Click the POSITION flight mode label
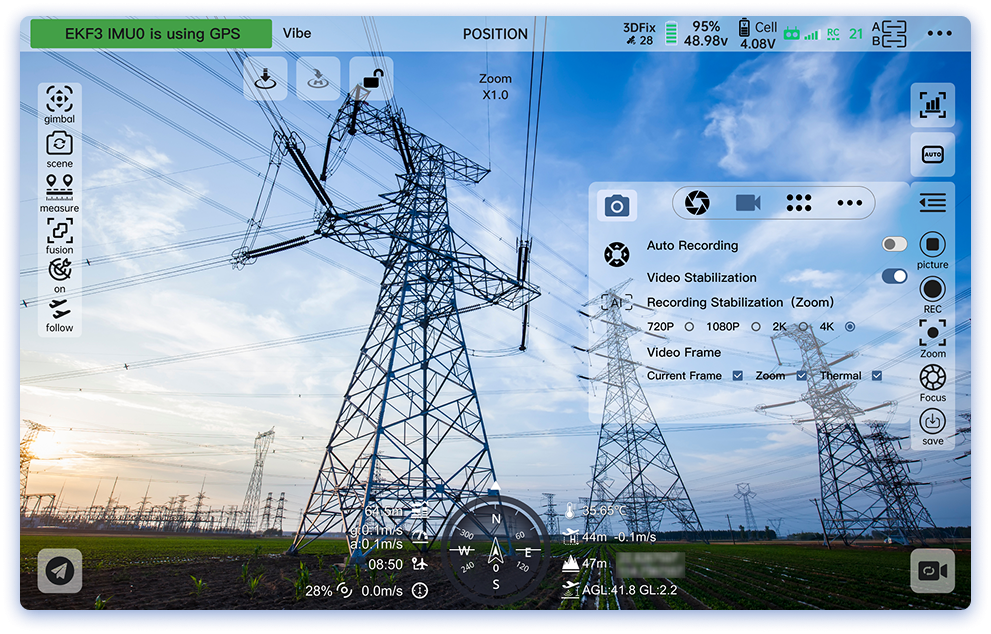The height and width of the screenshot is (634, 991). 495,34
